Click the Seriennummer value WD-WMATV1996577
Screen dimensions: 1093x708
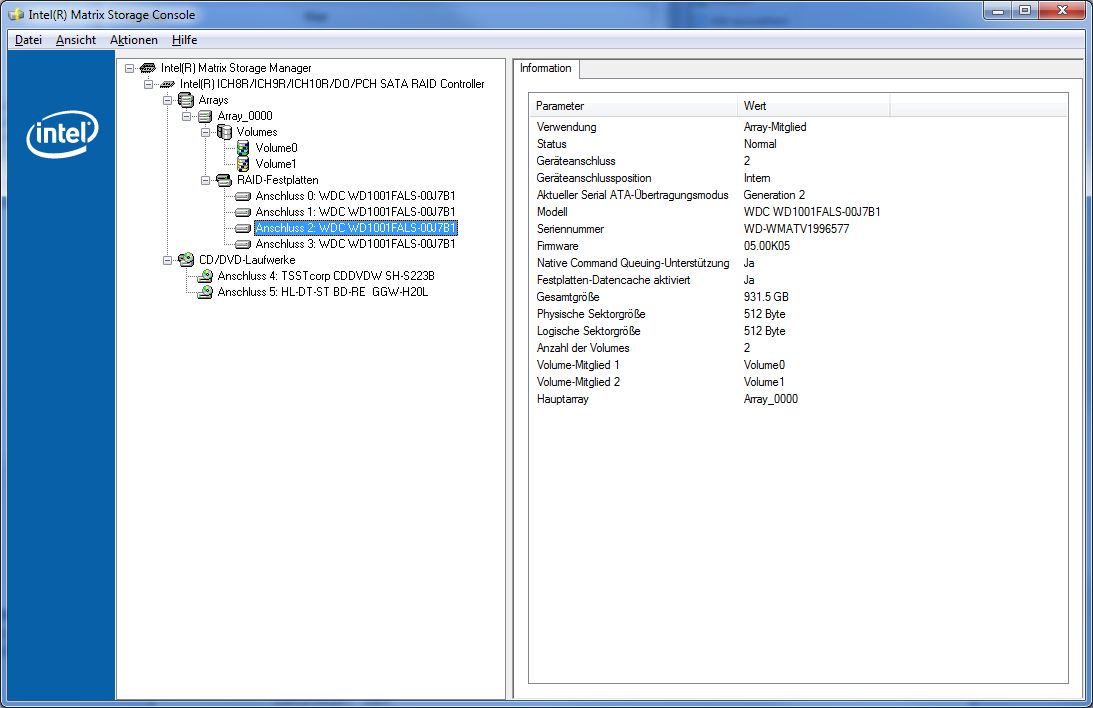tap(796, 229)
